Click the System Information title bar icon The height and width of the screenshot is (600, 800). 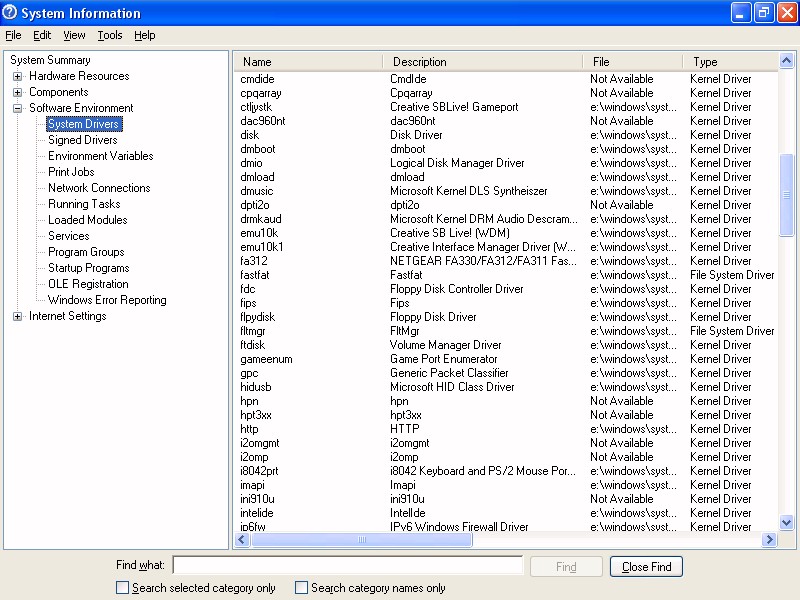(10, 13)
